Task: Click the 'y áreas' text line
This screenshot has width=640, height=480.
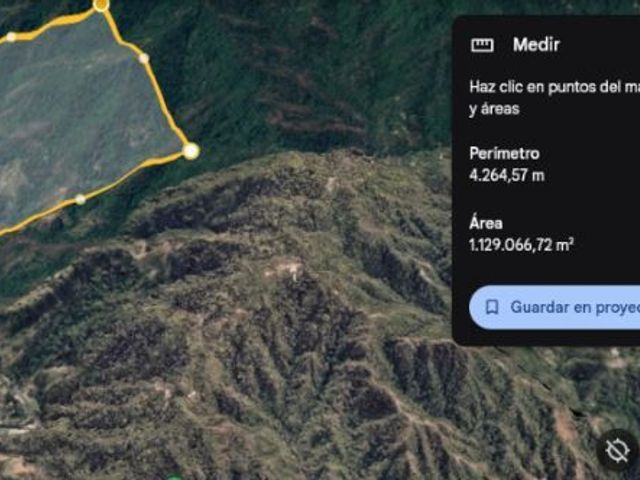Action: (494, 109)
